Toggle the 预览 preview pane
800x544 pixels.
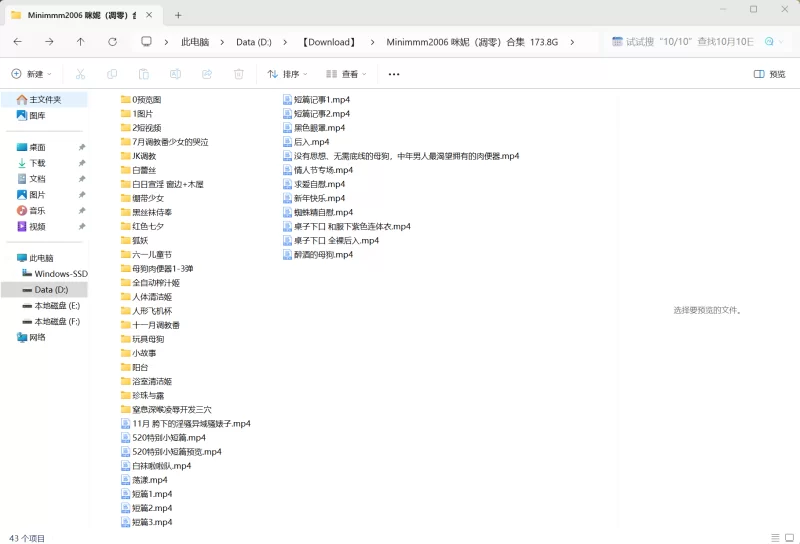[769, 74]
